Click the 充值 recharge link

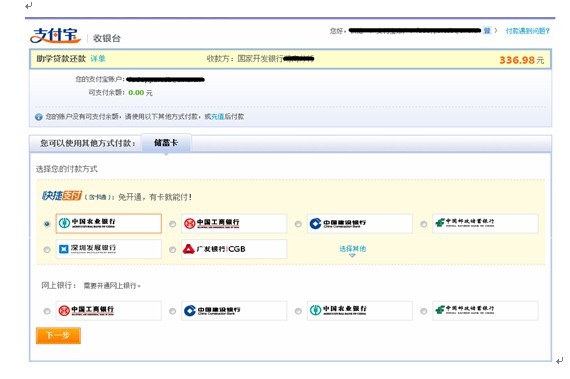pyautogui.click(x=217, y=117)
